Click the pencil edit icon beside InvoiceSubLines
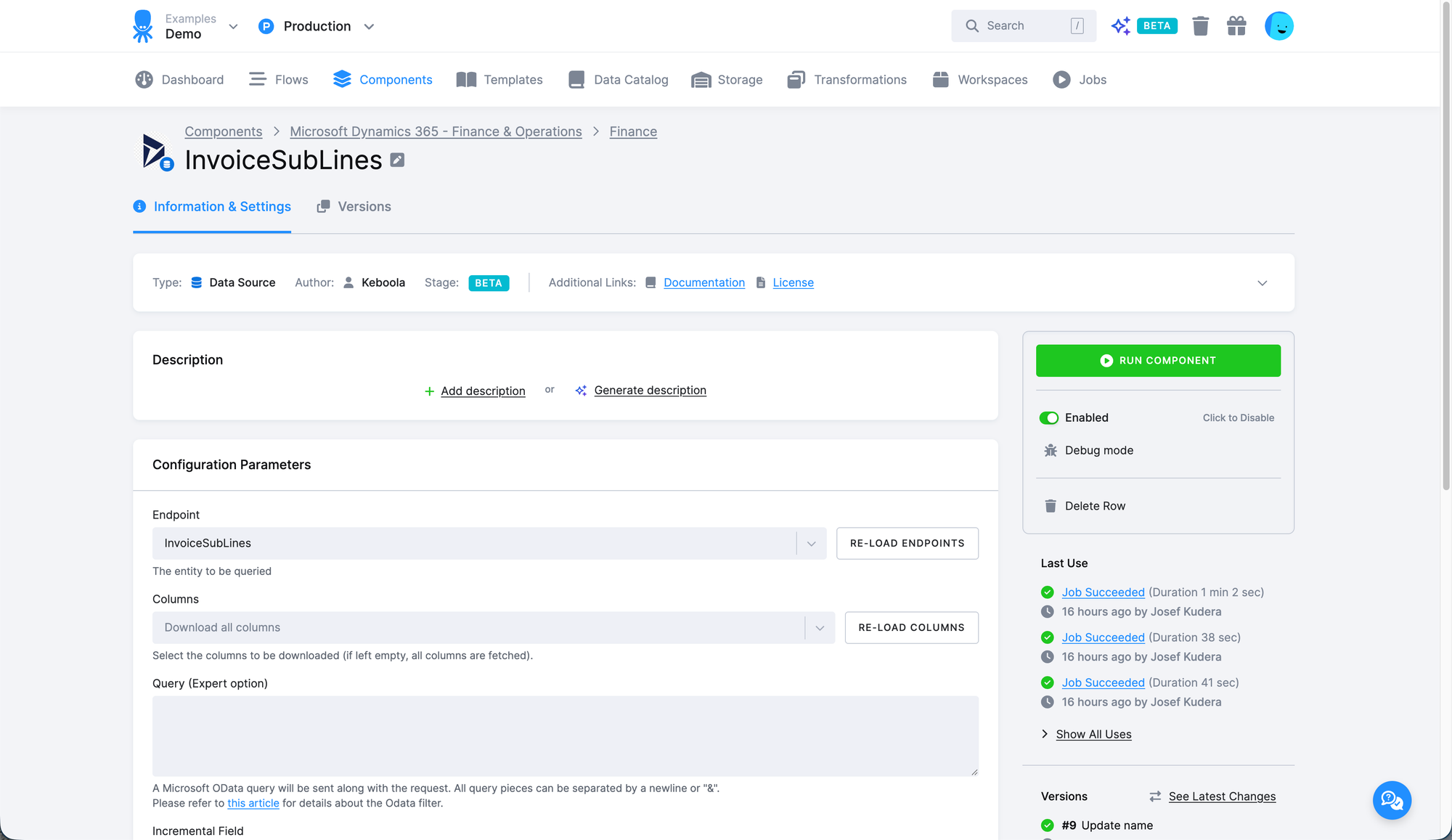This screenshot has height=840, width=1452. pos(397,160)
